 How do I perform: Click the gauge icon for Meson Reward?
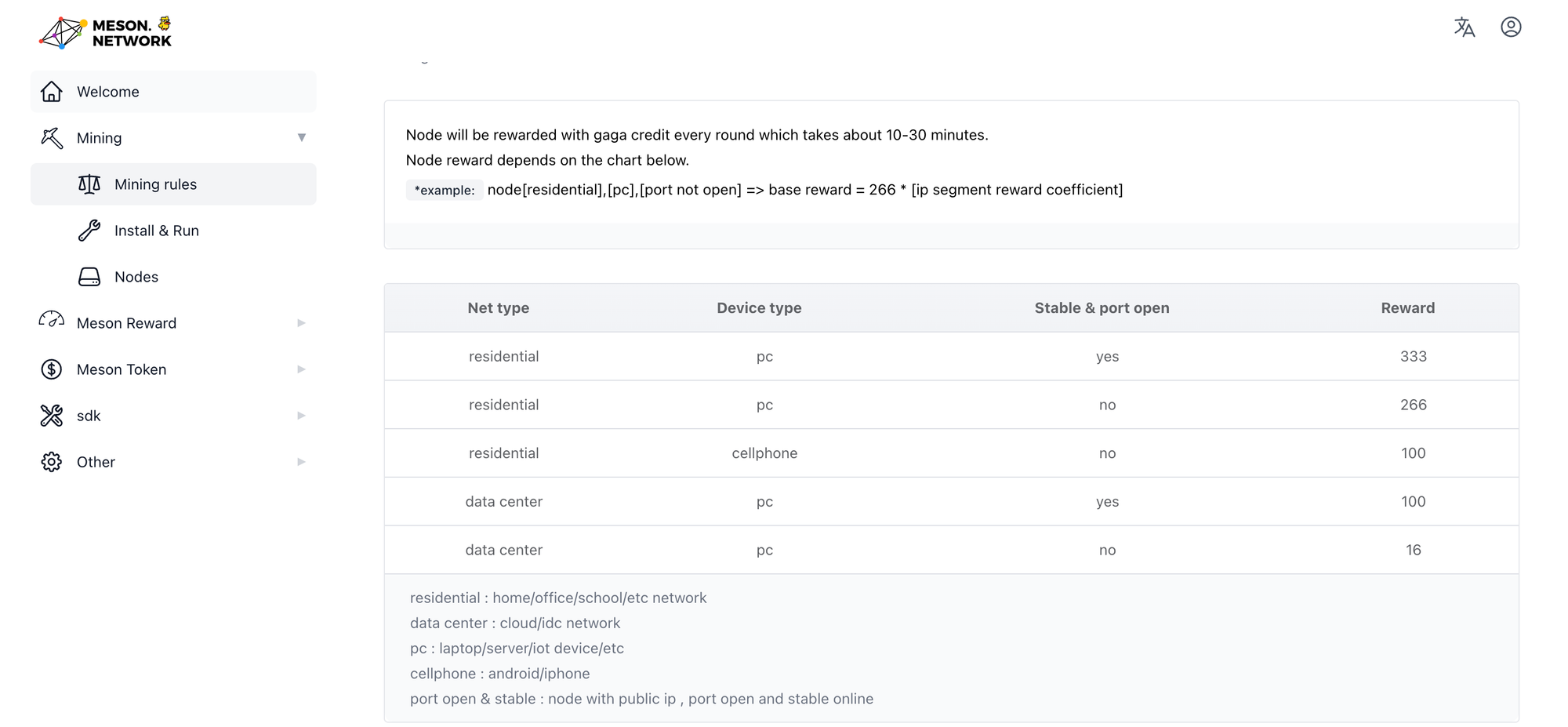tap(52, 321)
